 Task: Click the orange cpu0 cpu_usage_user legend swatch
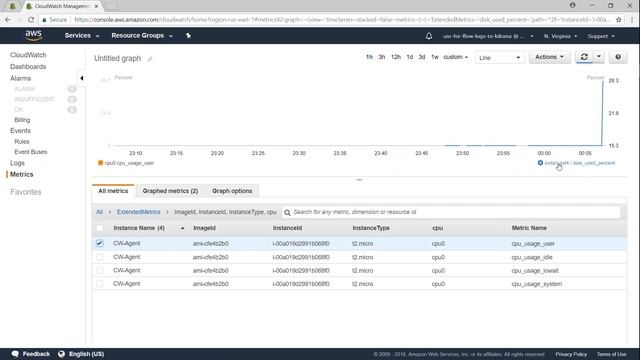pyautogui.click(x=100, y=163)
